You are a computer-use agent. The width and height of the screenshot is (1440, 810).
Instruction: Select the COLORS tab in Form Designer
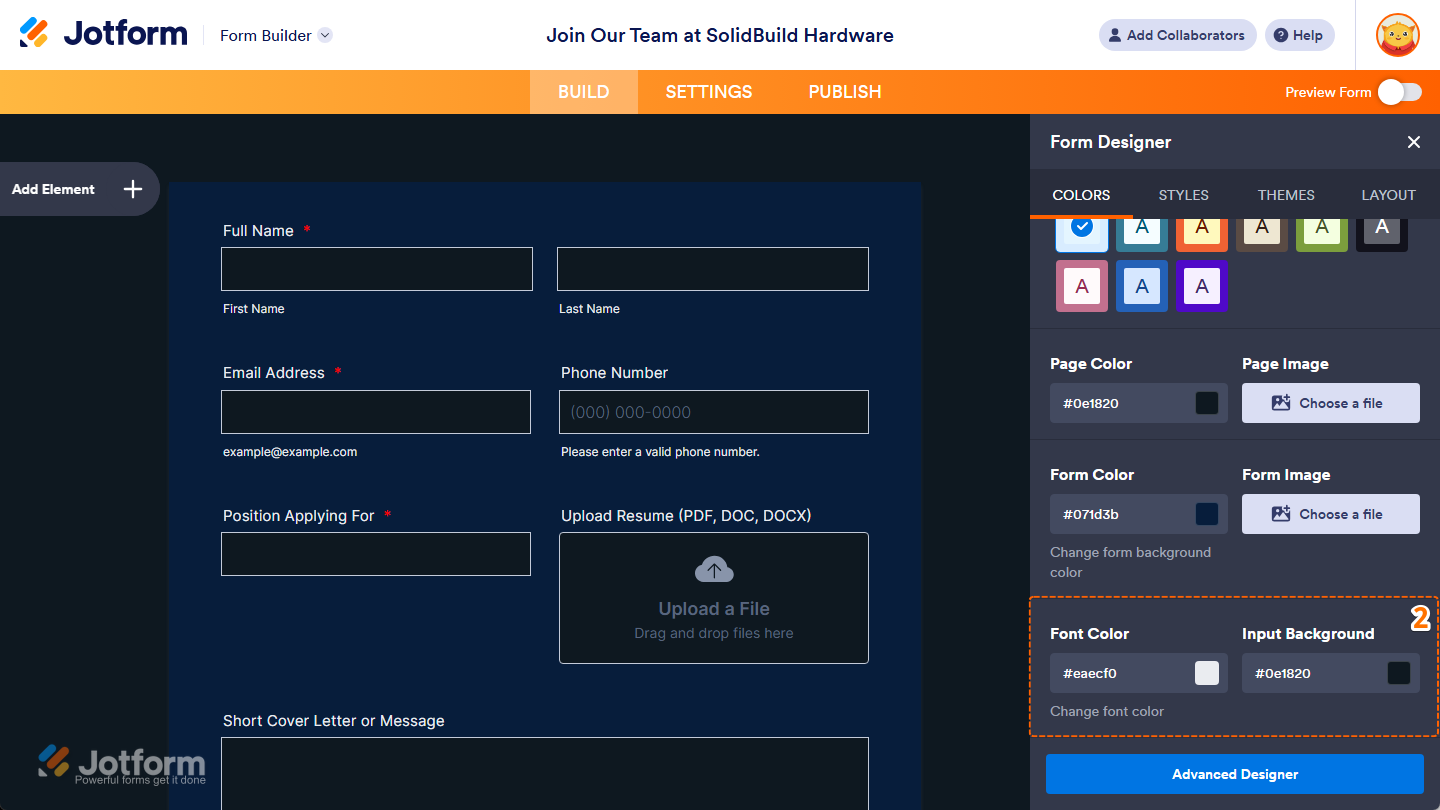pos(1081,195)
